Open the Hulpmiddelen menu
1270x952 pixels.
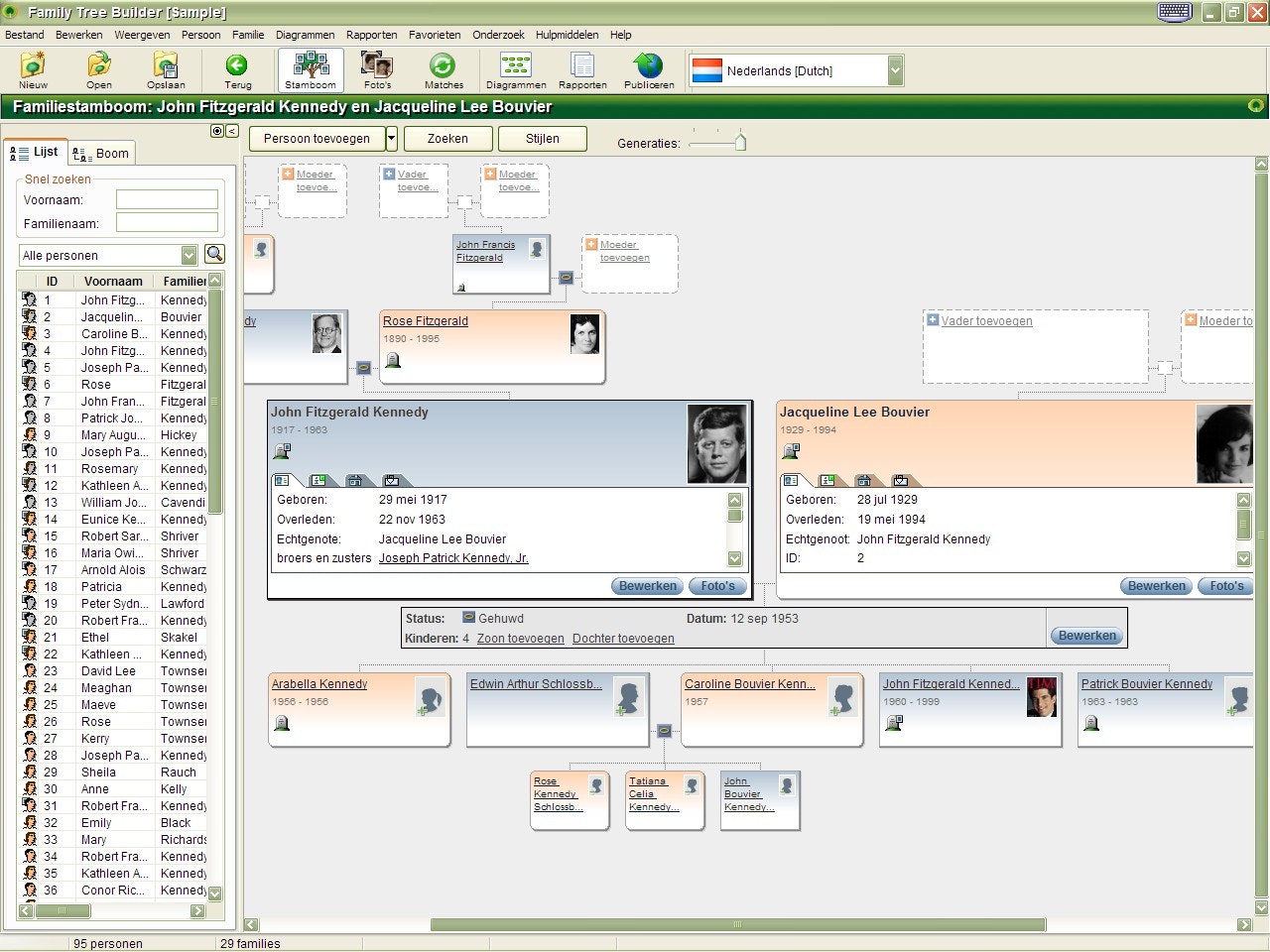pyautogui.click(x=567, y=34)
